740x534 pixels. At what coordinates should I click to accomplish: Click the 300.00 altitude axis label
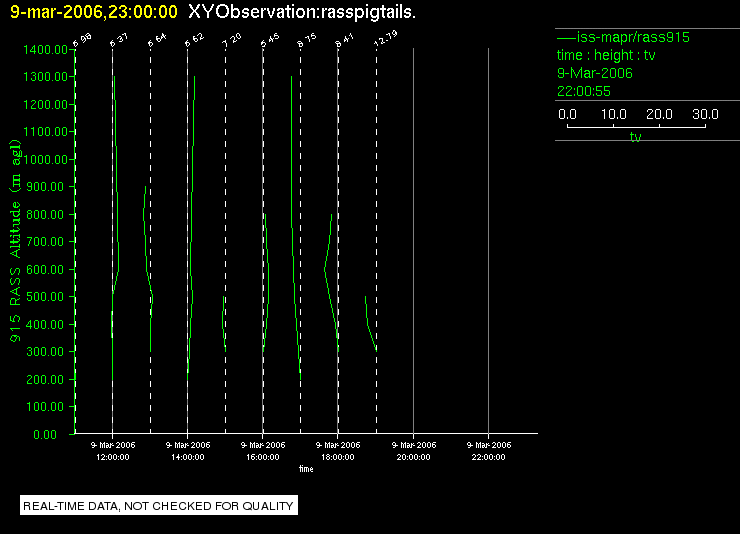[x=45, y=351]
